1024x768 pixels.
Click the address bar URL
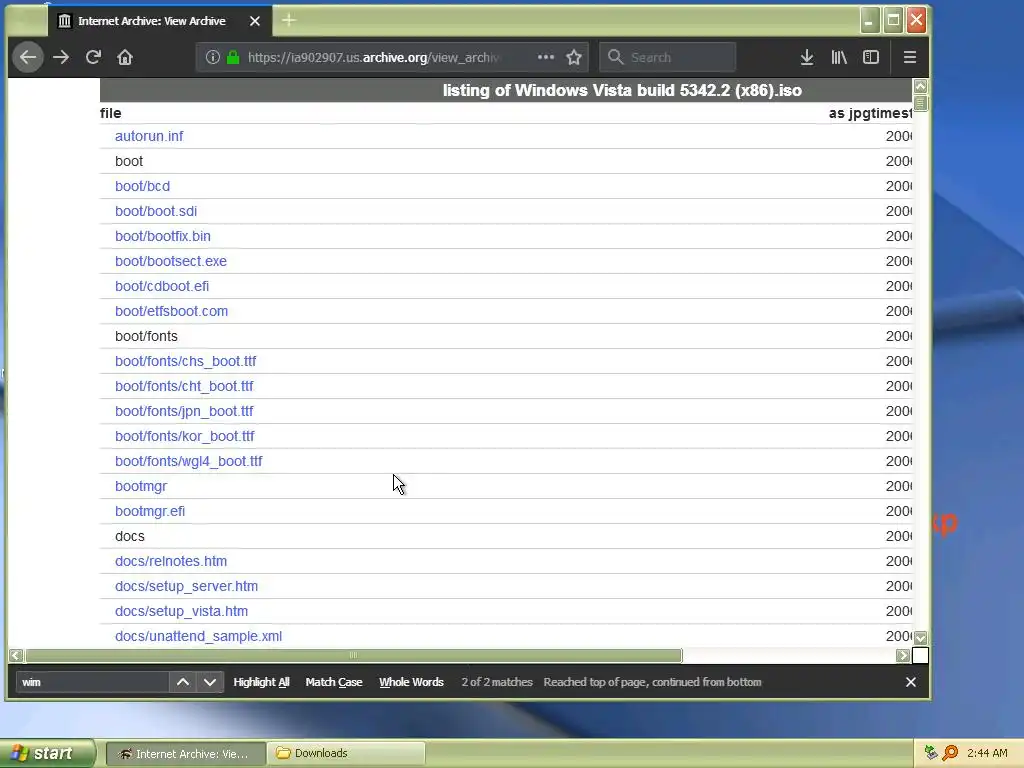click(x=374, y=57)
